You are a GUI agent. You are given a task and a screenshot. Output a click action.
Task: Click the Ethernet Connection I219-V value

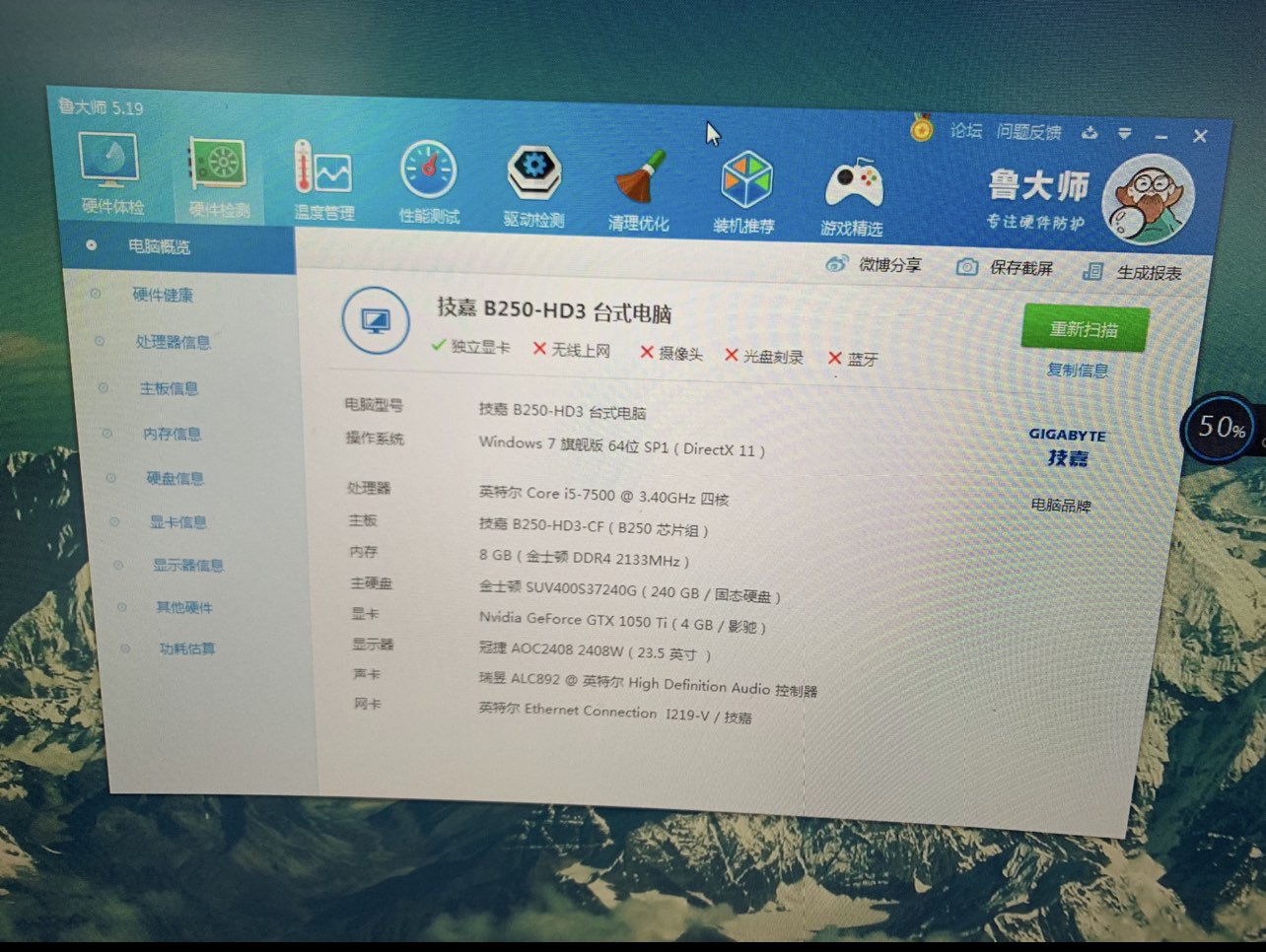click(615, 714)
